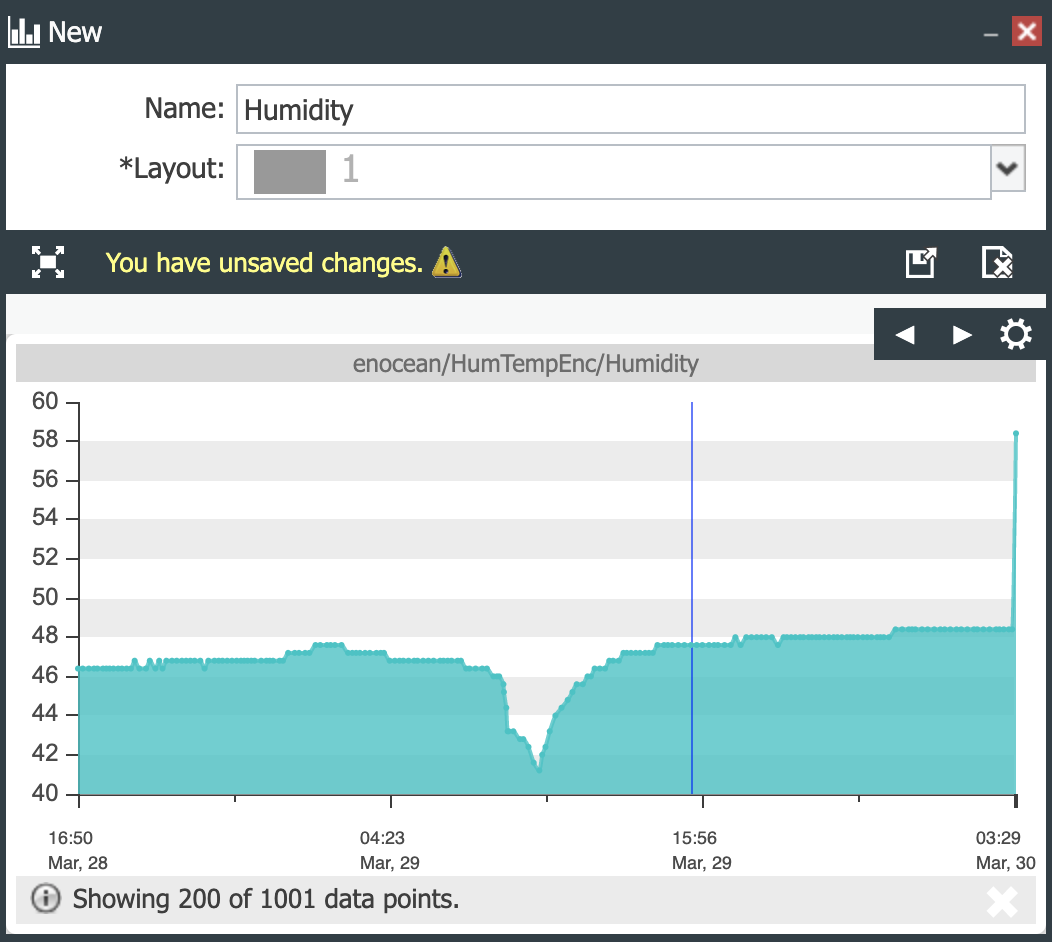Image resolution: width=1052 pixels, height=942 pixels.
Task: Click the enocean/HumTempEnc/Humidity chart title
Action: click(525, 364)
